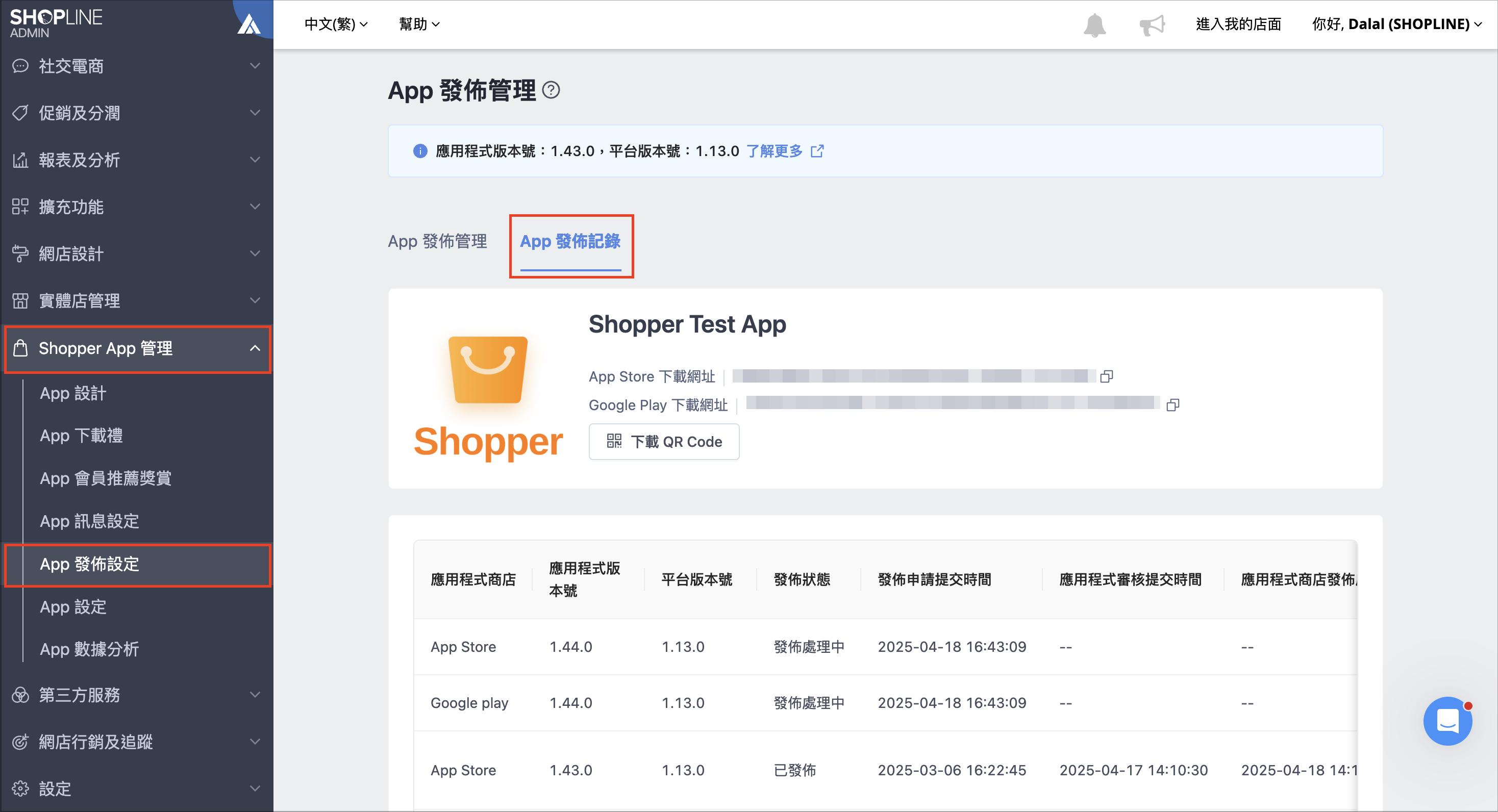Click the Shopper App 管理 bag icon
1498x812 pixels.
20,347
